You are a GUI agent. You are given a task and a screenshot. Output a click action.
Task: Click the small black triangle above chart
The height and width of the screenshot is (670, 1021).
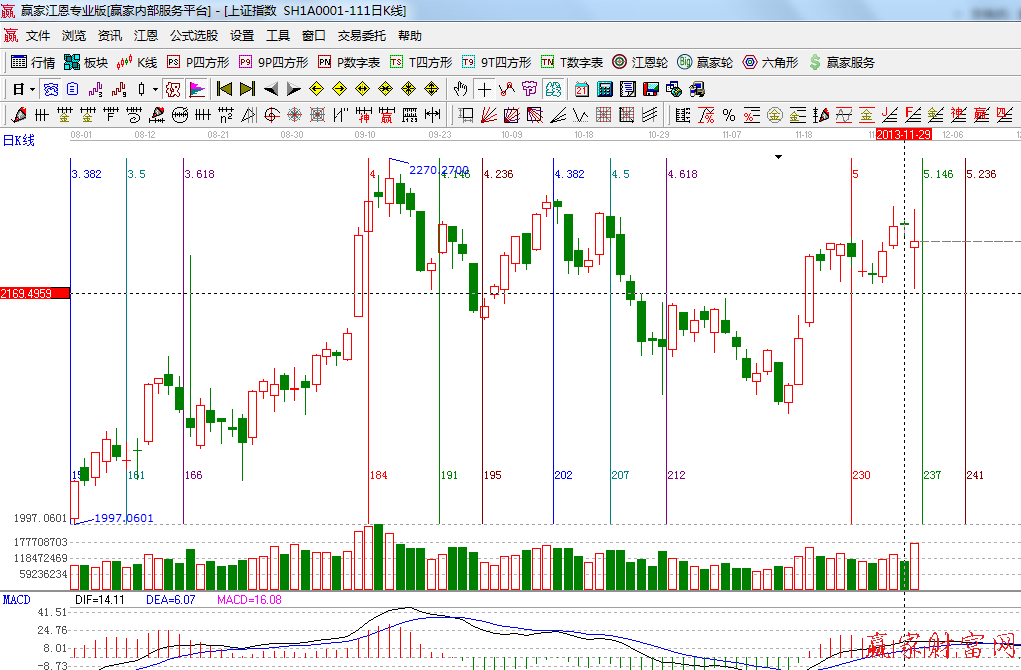tap(778, 157)
